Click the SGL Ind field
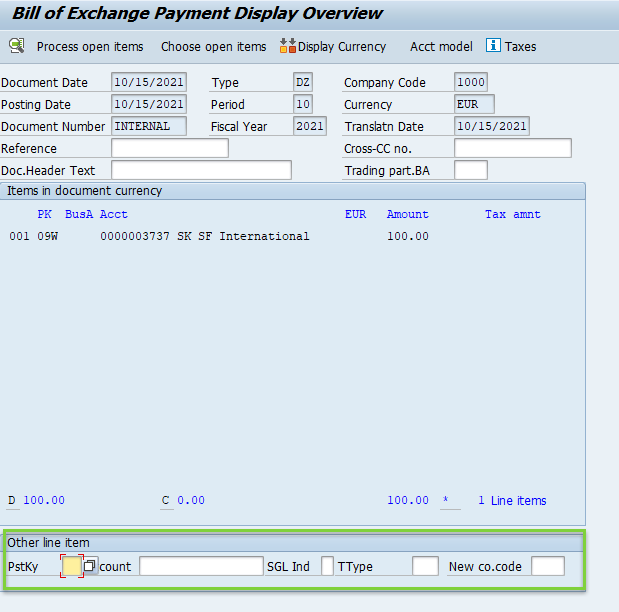The width and height of the screenshot is (619, 612). [x=327, y=566]
